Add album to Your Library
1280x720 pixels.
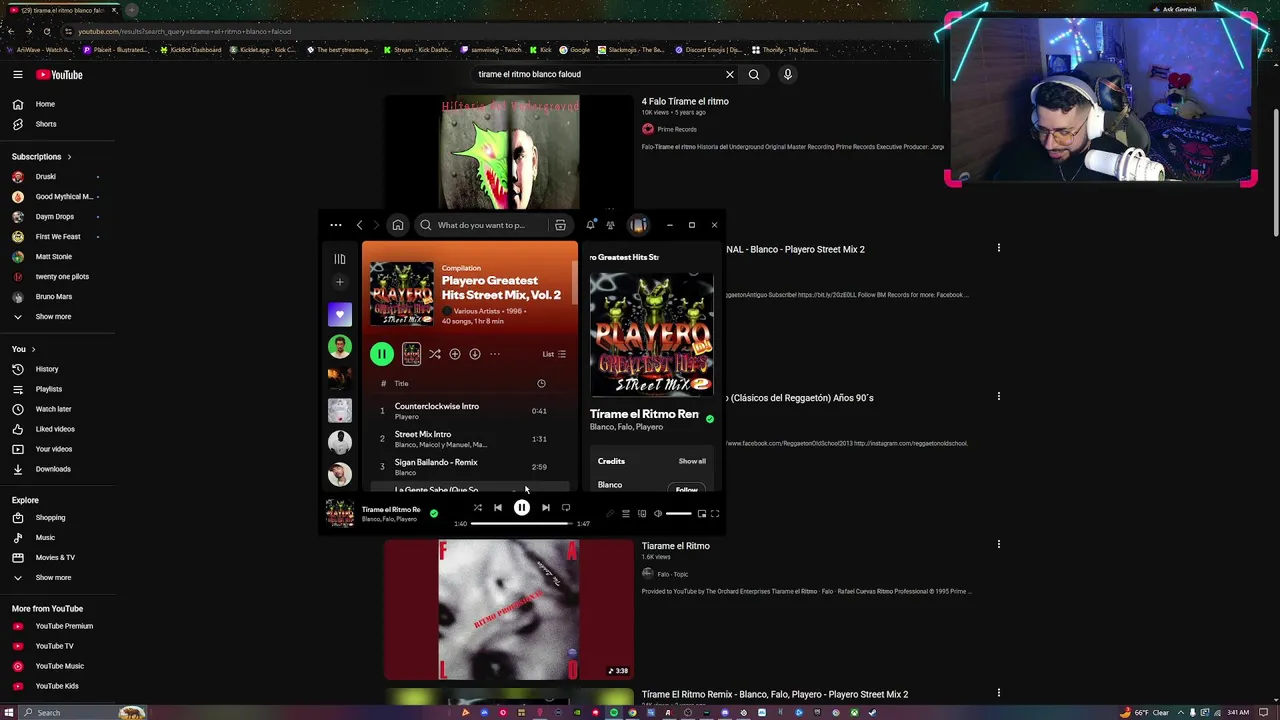pyautogui.click(x=454, y=354)
